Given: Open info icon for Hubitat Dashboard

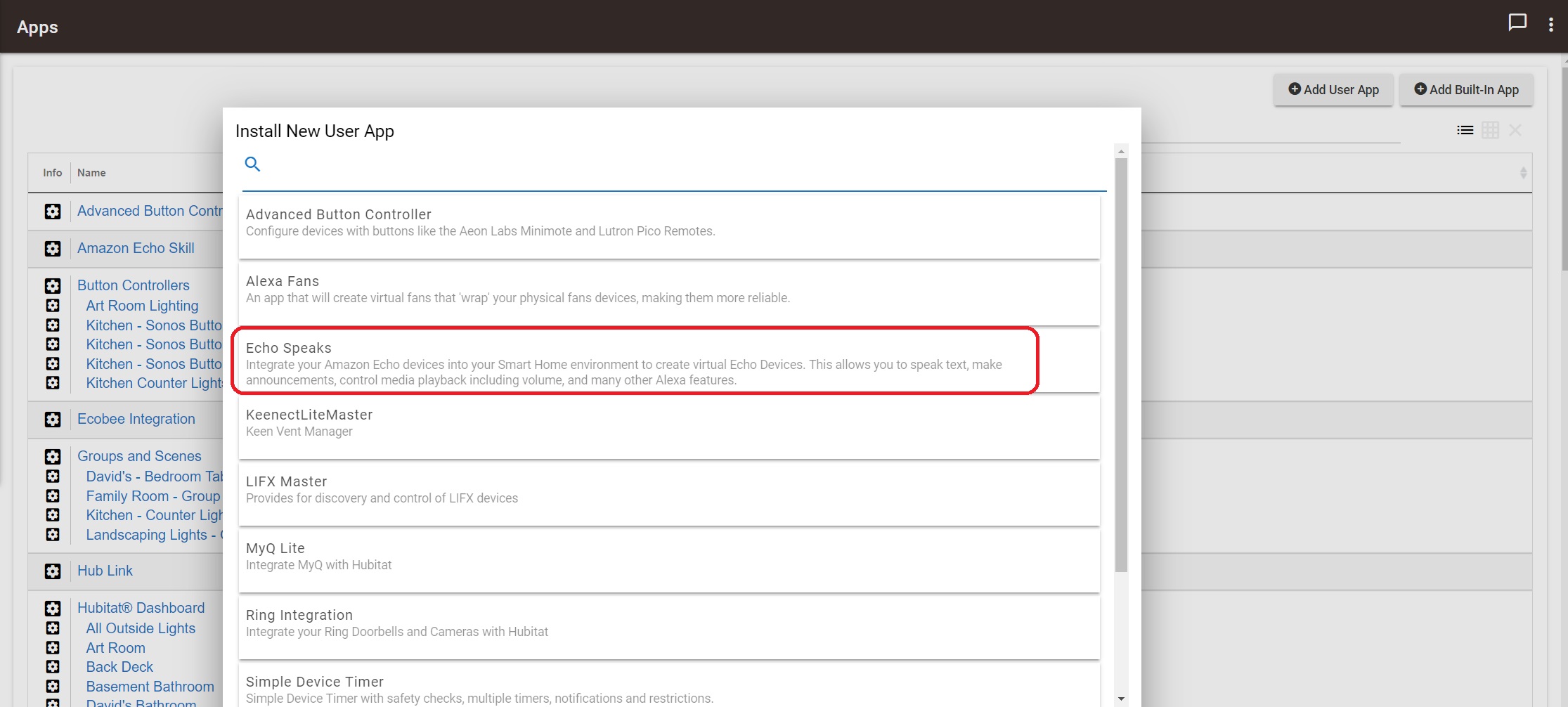Looking at the screenshot, I should 53,609.
